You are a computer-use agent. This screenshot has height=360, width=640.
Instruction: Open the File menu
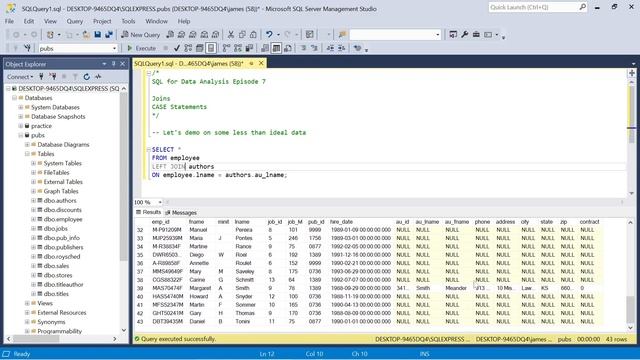[9, 21]
